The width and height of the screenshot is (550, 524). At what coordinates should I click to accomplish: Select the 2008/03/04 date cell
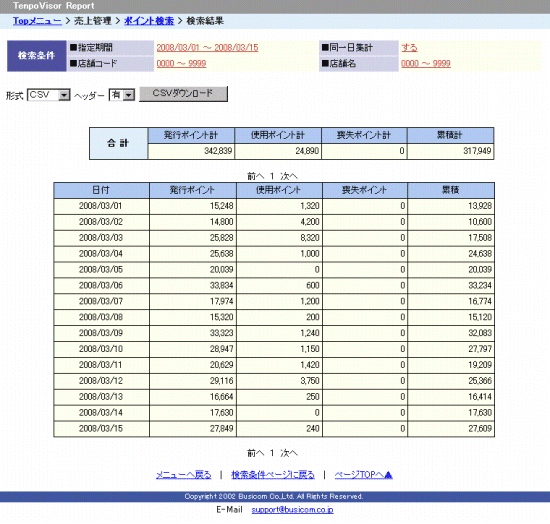click(101, 254)
